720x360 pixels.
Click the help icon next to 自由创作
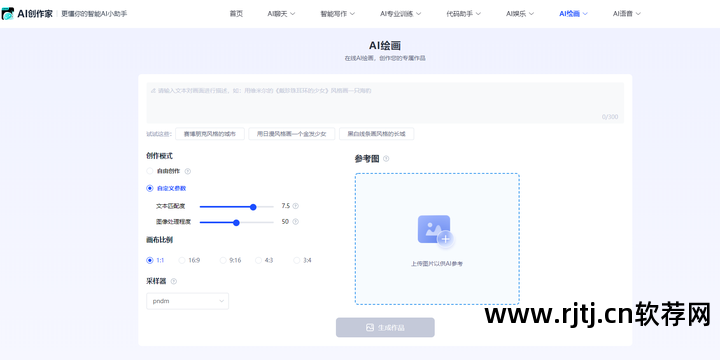tap(188, 171)
